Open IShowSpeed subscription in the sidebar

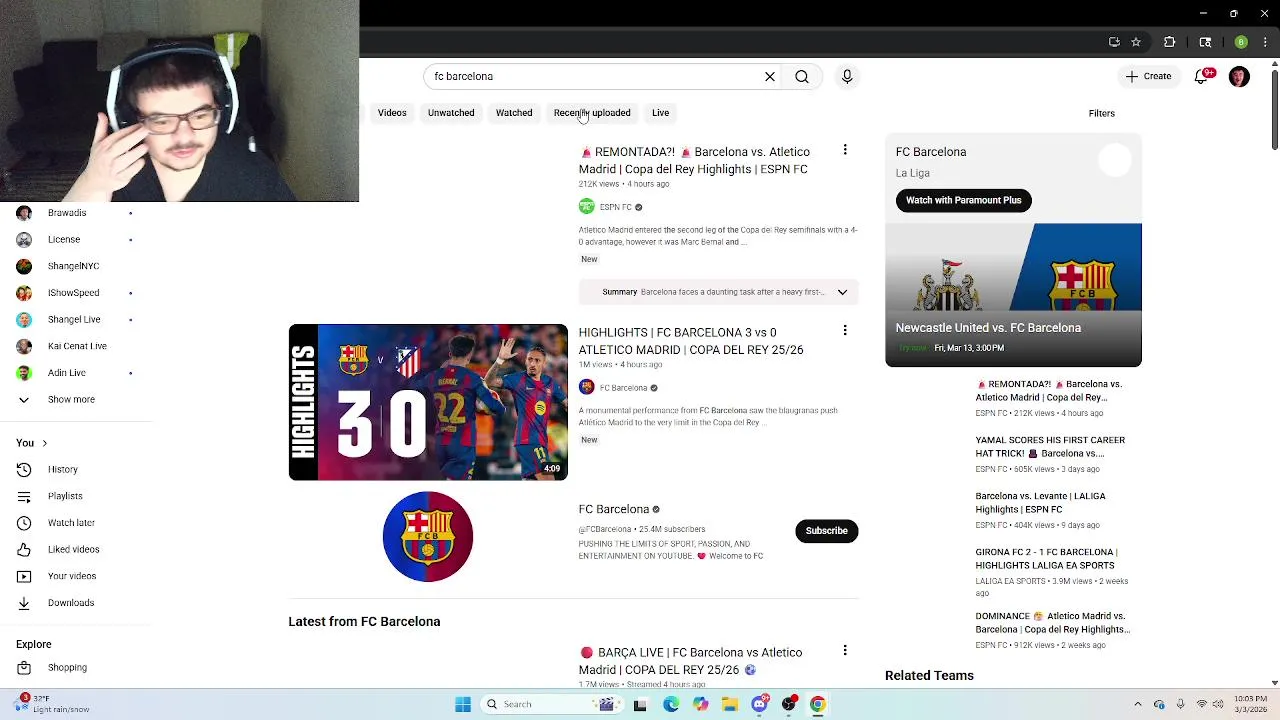(x=74, y=293)
